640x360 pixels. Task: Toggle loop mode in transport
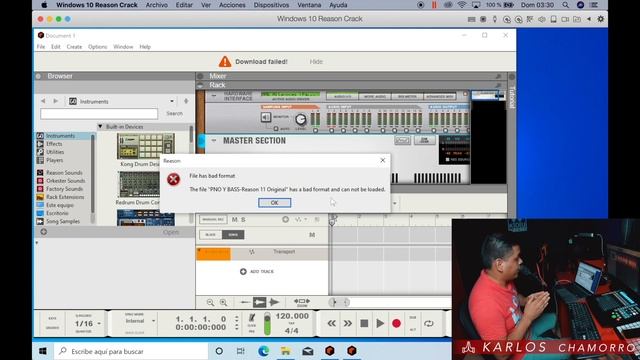[x=429, y=324]
